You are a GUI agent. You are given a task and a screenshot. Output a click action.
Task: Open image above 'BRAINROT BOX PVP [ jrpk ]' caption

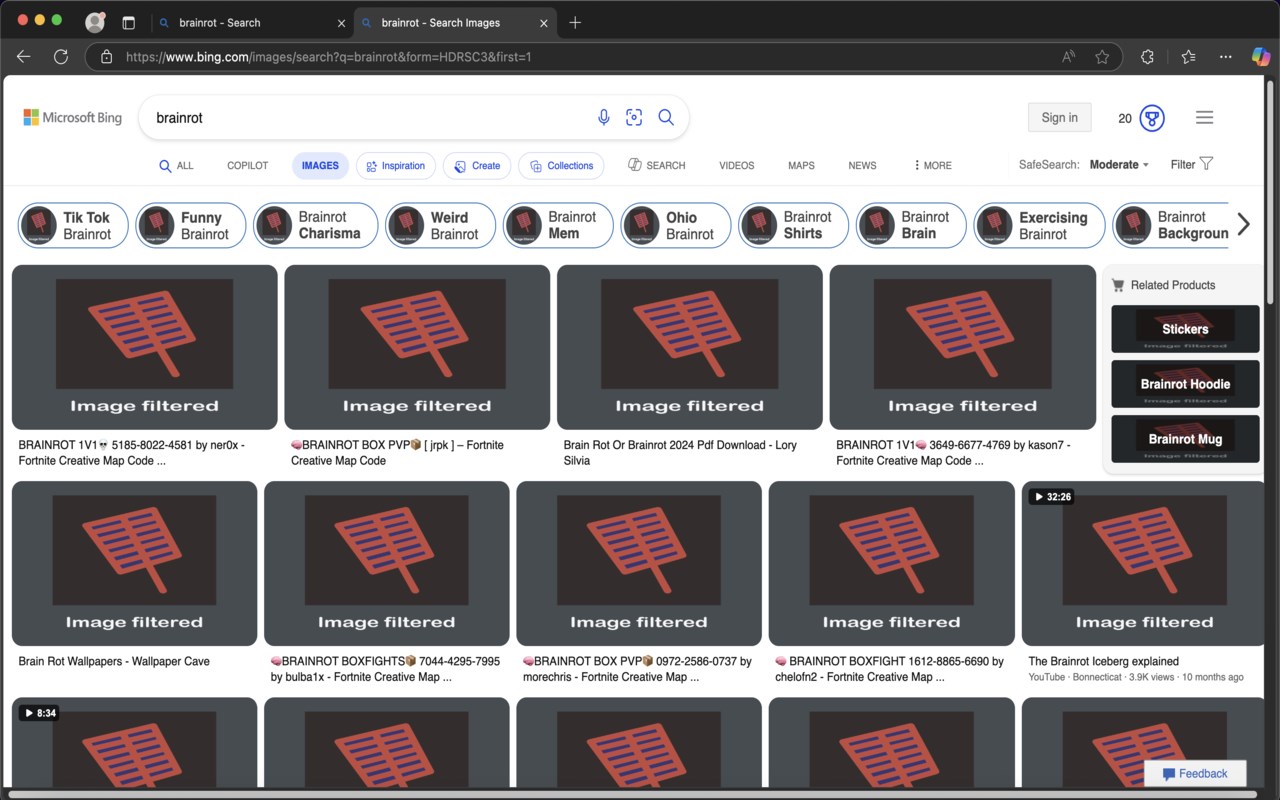tap(417, 347)
